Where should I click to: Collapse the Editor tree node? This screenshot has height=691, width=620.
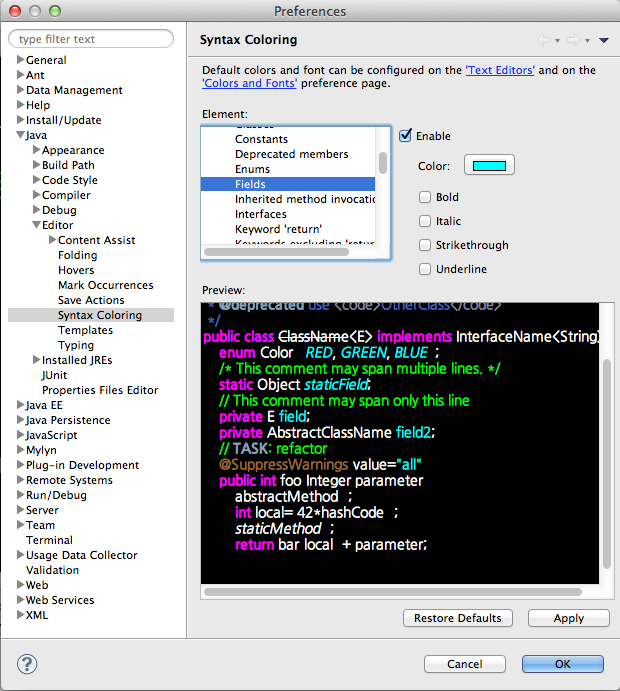click(x=37, y=225)
